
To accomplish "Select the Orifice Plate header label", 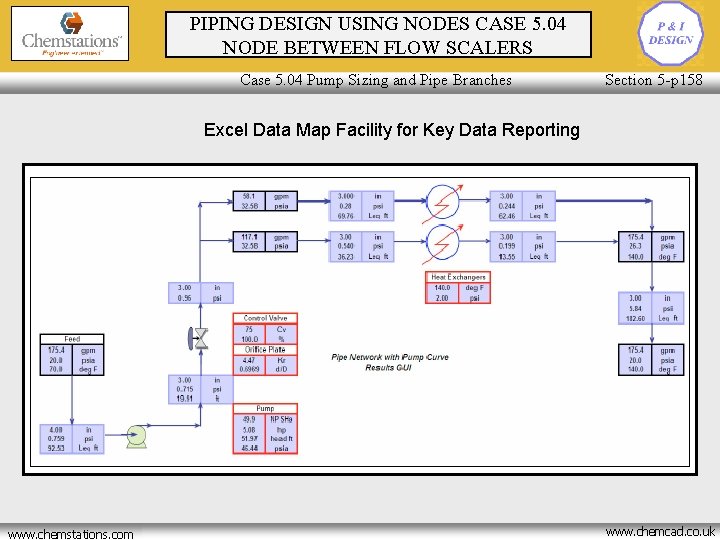I will pos(265,349).
